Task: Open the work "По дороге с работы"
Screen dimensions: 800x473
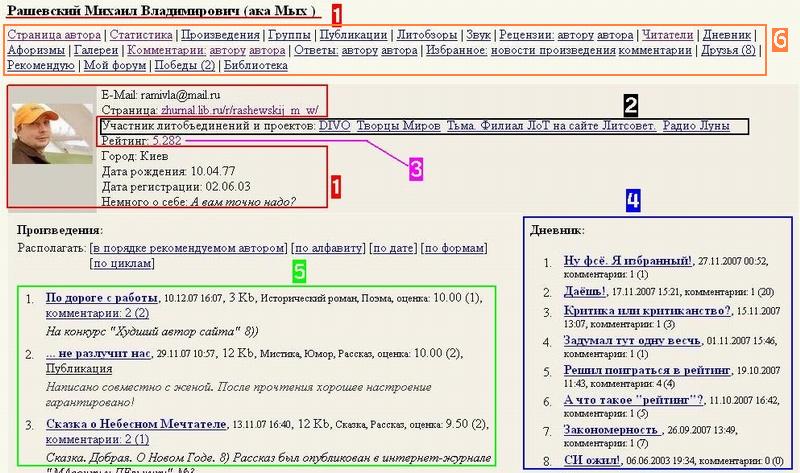Action: click(103, 297)
